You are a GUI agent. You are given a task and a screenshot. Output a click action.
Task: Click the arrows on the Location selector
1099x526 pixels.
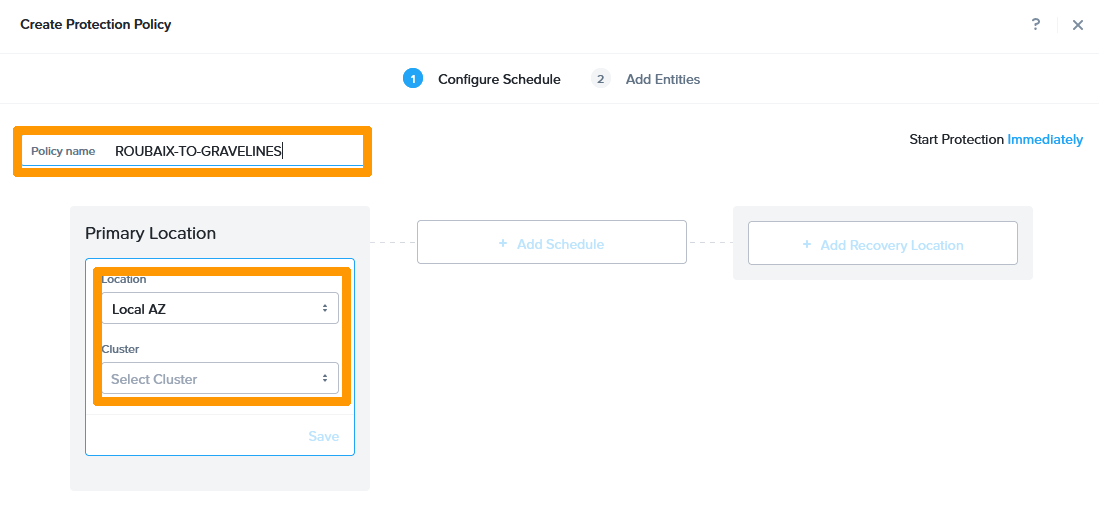pos(325,309)
